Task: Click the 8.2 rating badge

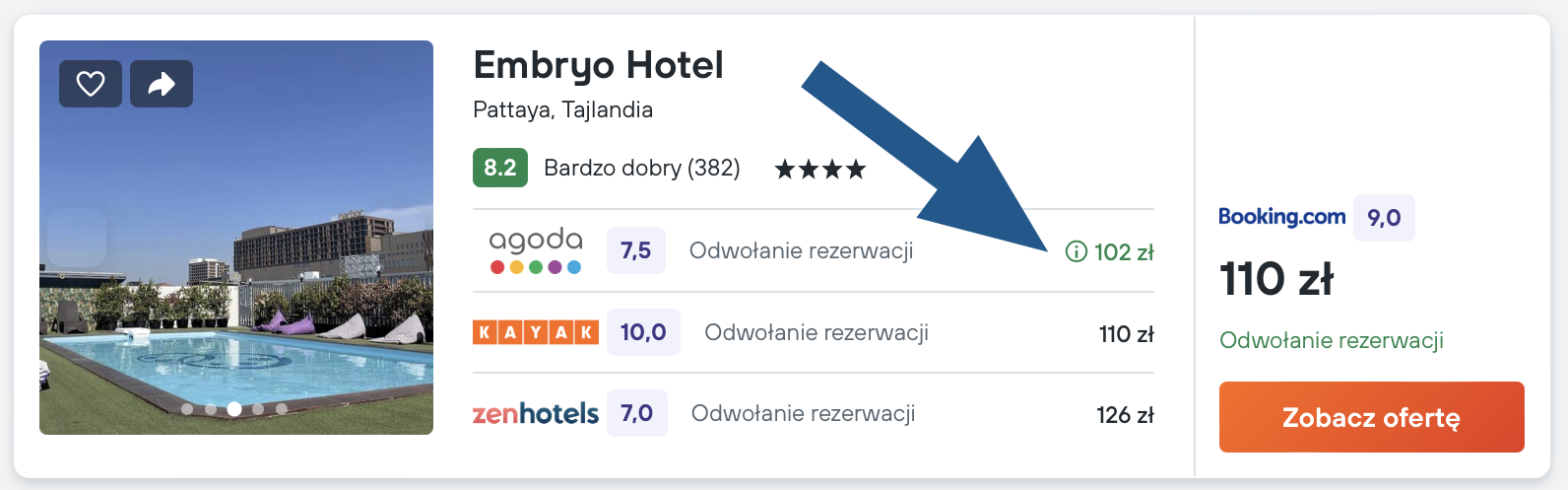Action: tap(500, 168)
